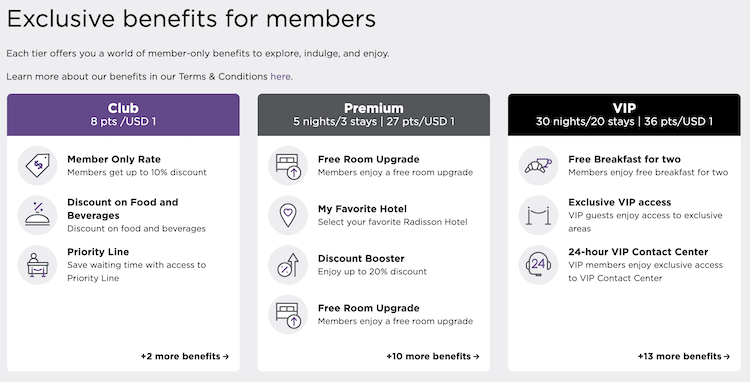Click 'Enjoy up to 20% discount' text
The image size is (750, 382).
click(x=372, y=272)
